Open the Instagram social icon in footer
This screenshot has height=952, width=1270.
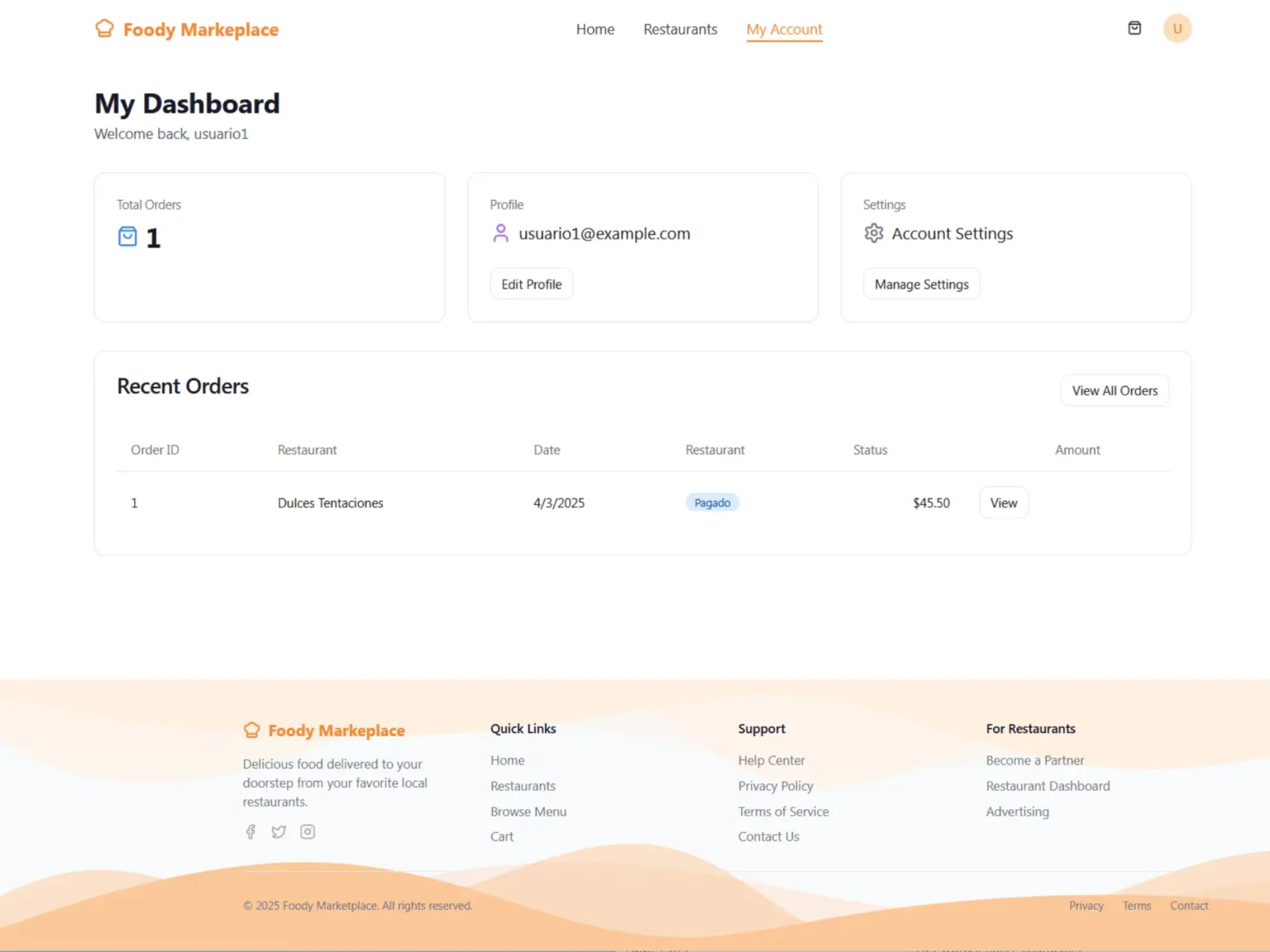[308, 831]
